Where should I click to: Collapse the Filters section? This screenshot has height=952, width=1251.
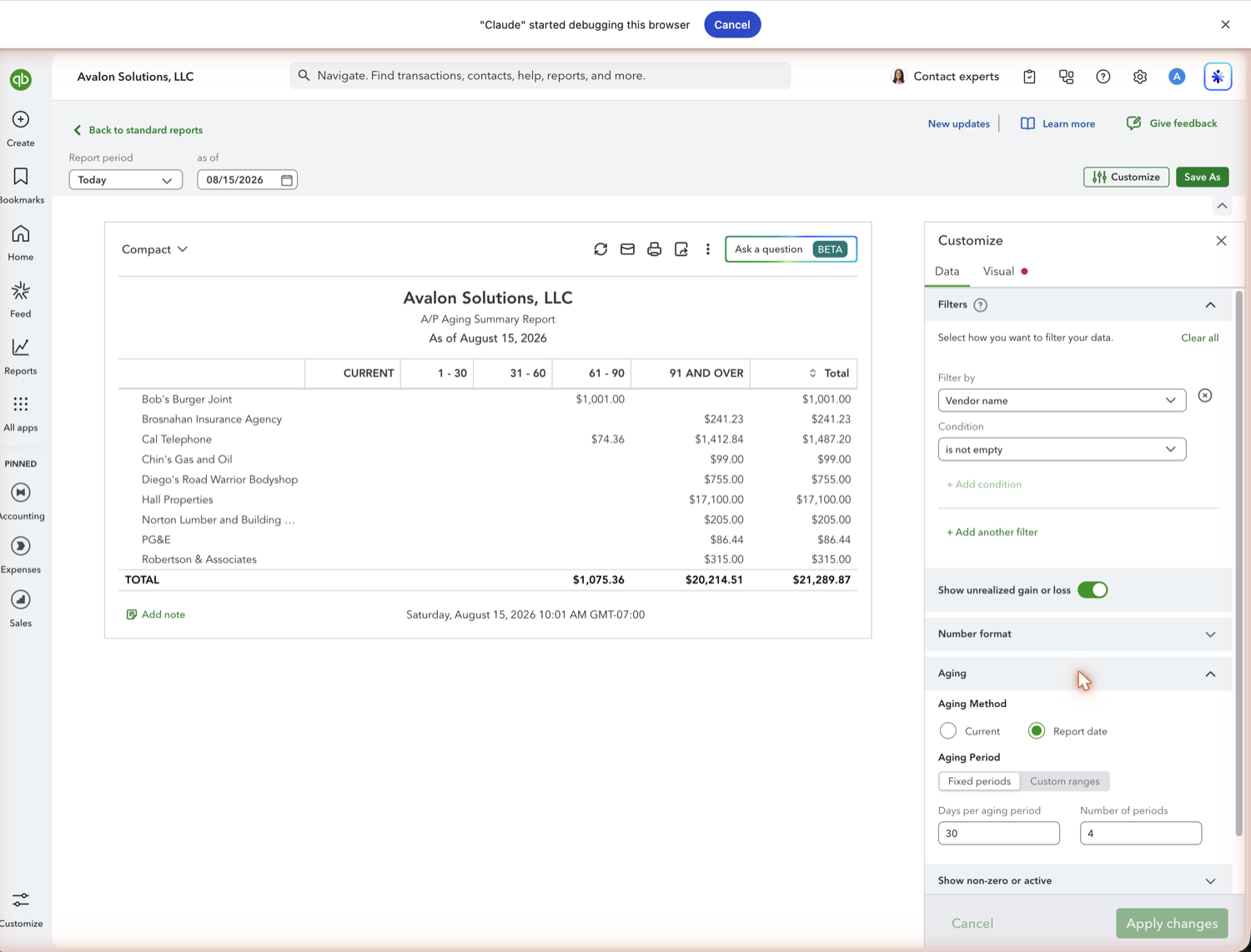click(x=1210, y=305)
